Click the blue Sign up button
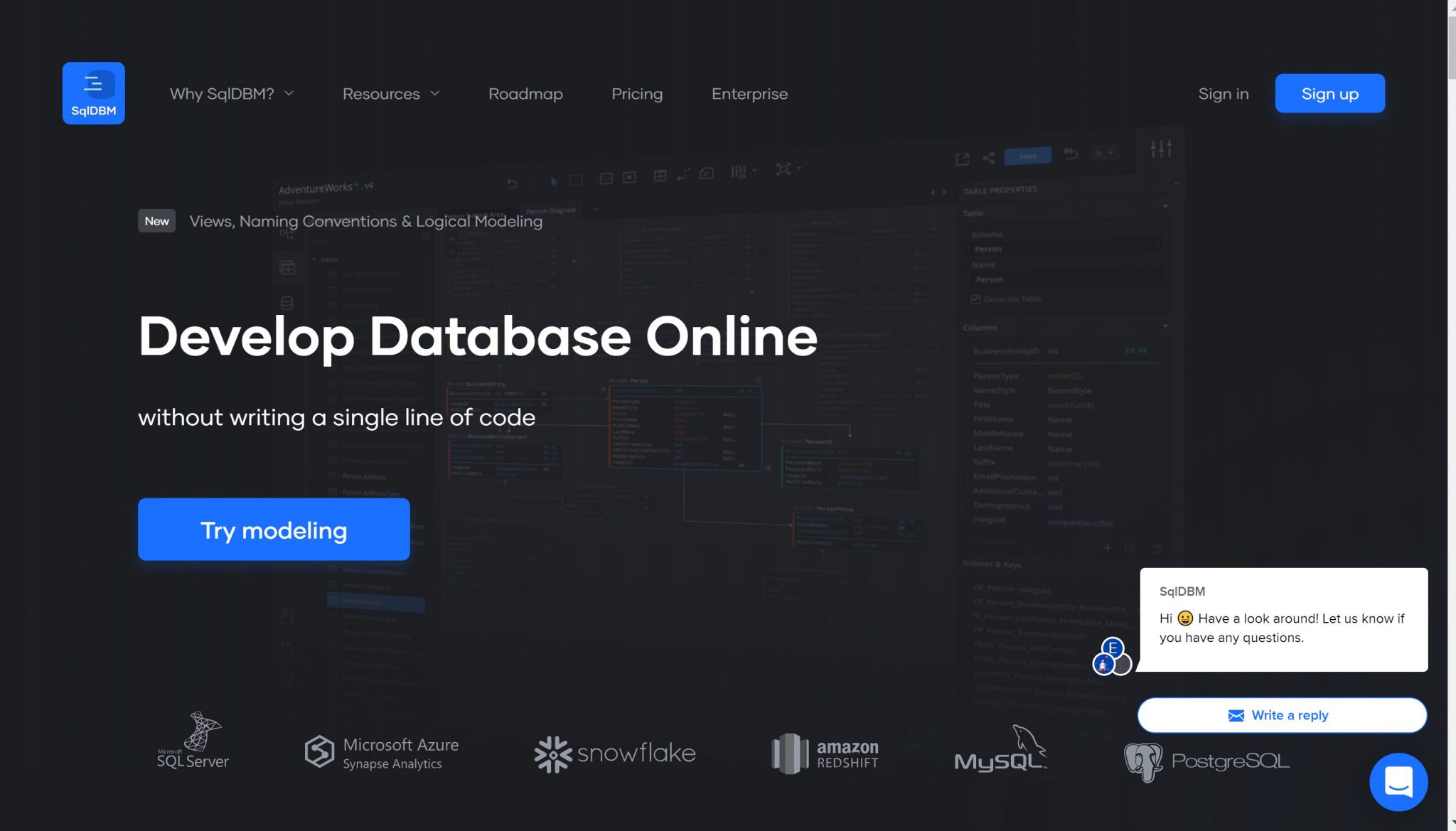The width and height of the screenshot is (1456, 831). pyautogui.click(x=1329, y=93)
